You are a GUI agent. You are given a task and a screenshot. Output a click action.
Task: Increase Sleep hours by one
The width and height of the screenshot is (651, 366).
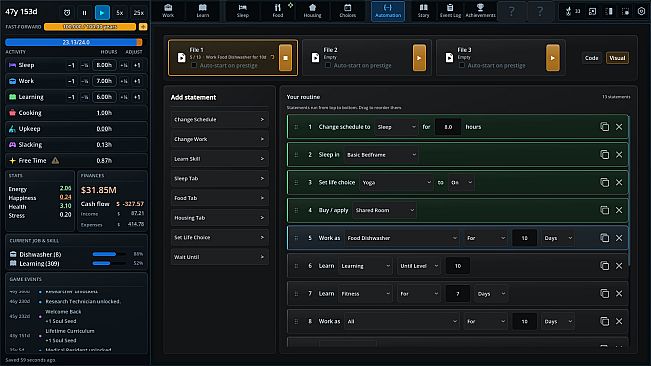click(x=137, y=65)
